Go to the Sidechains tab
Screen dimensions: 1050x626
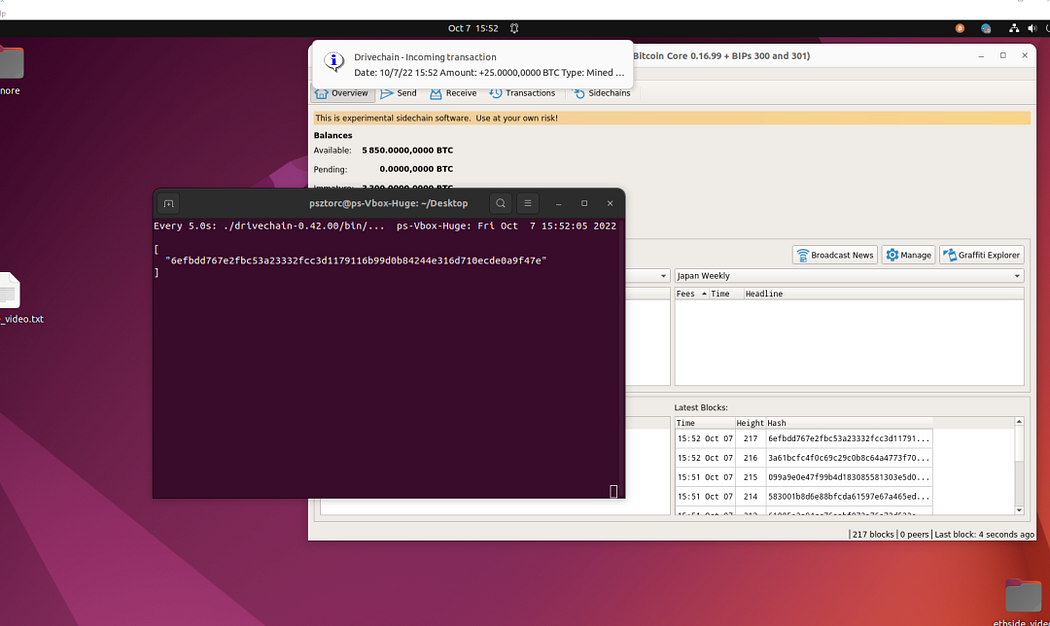click(601, 93)
